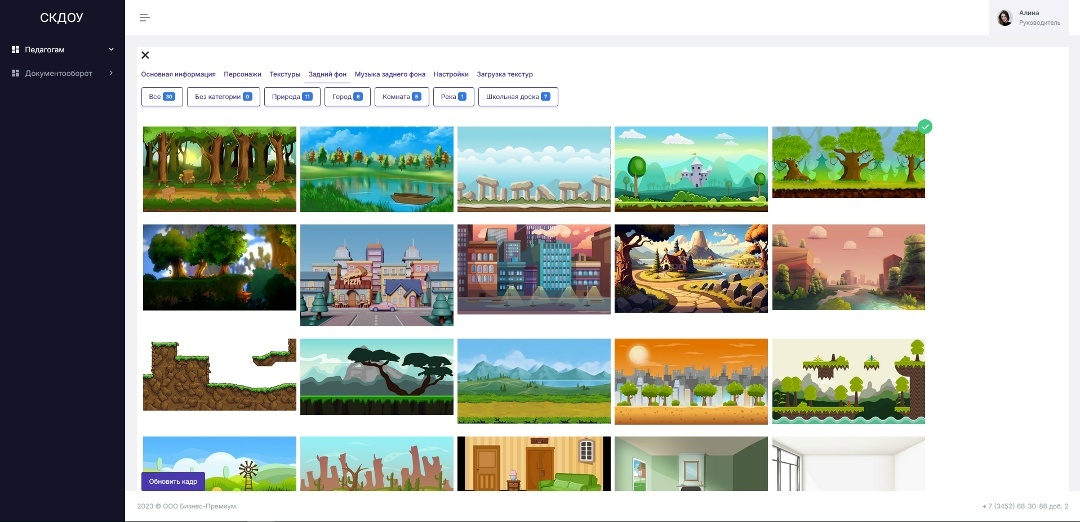Open Алина's user avatar
Viewport: 1080px width, 522px height.
tap(1004, 18)
